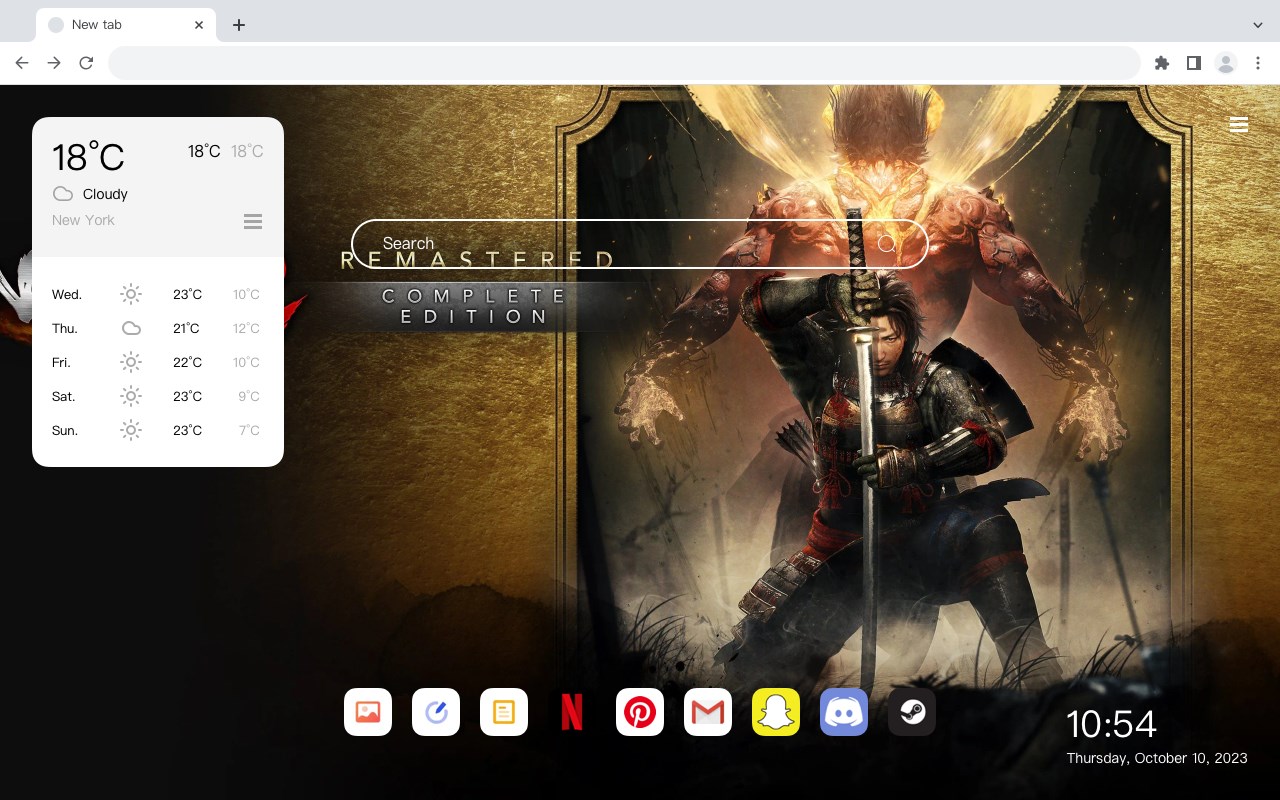The height and width of the screenshot is (800, 1280).
Task: Open the yellow notes shortcut icon
Action: pos(504,712)
